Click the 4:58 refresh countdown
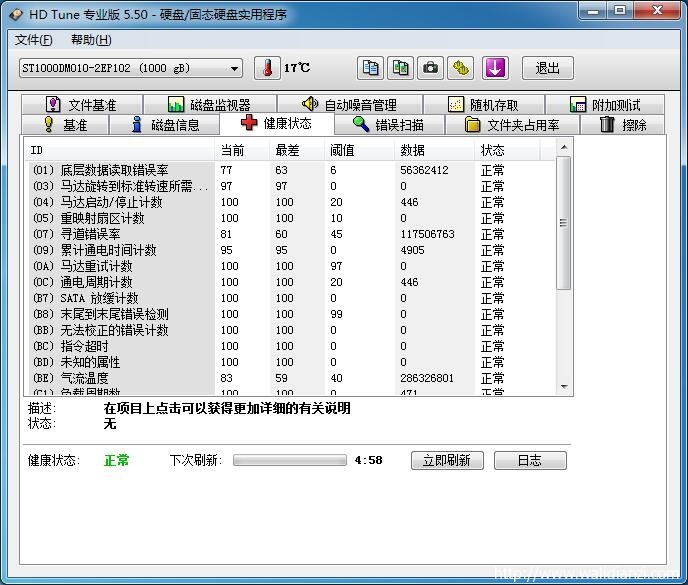The width and height of the screenshot is (688, 585). (x=369, y=460)
